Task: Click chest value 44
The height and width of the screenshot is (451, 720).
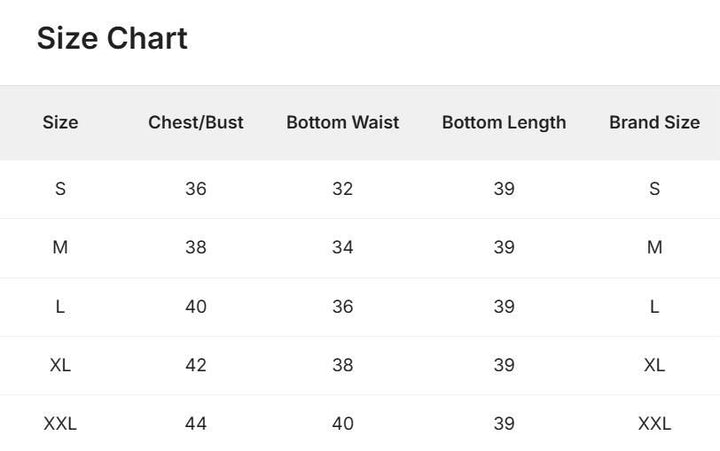Action: click(196, 424)
